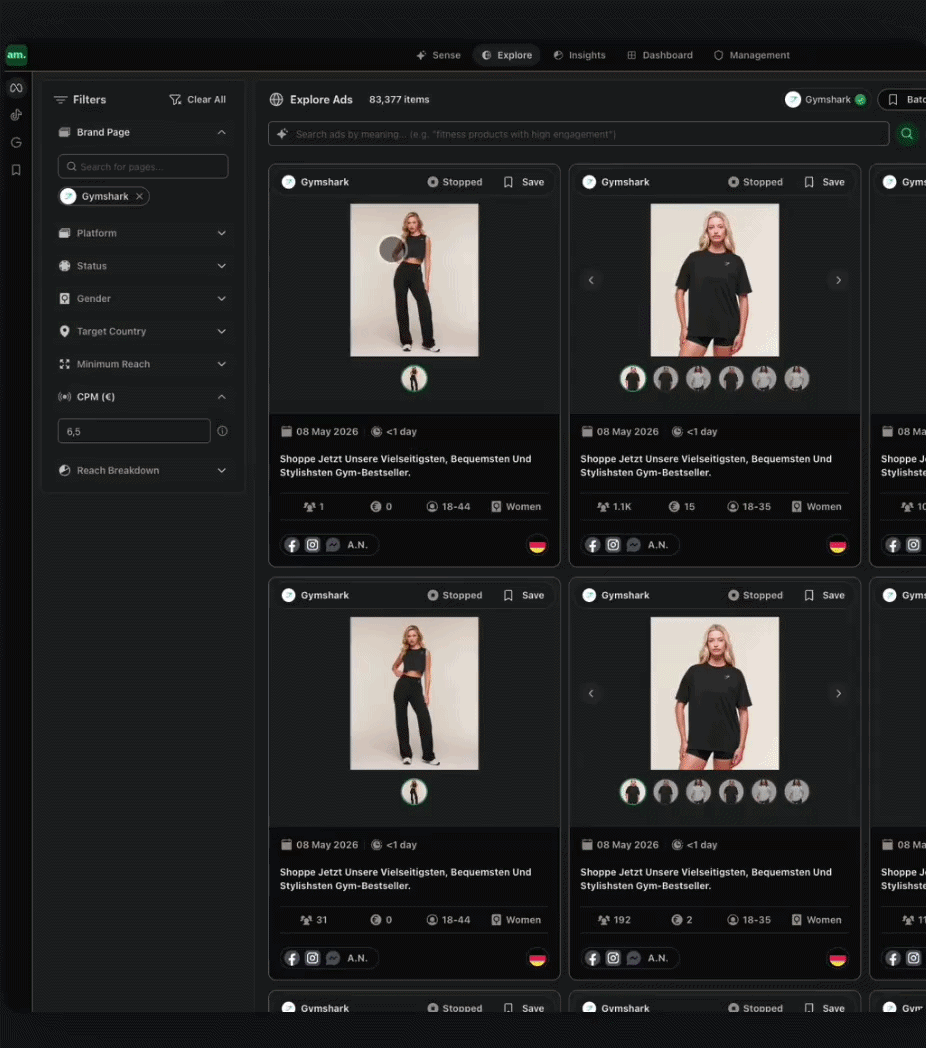Save the ad with reach 192
Image resolution: width=926 pixels, height=1048 pixels.
coord(824,595)
